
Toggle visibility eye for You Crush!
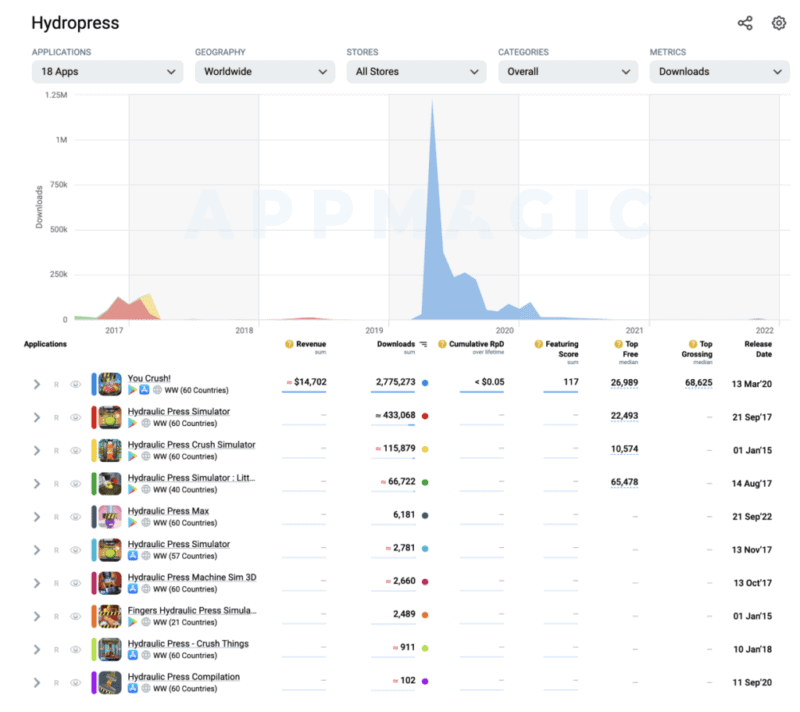[x=75, y=384]
